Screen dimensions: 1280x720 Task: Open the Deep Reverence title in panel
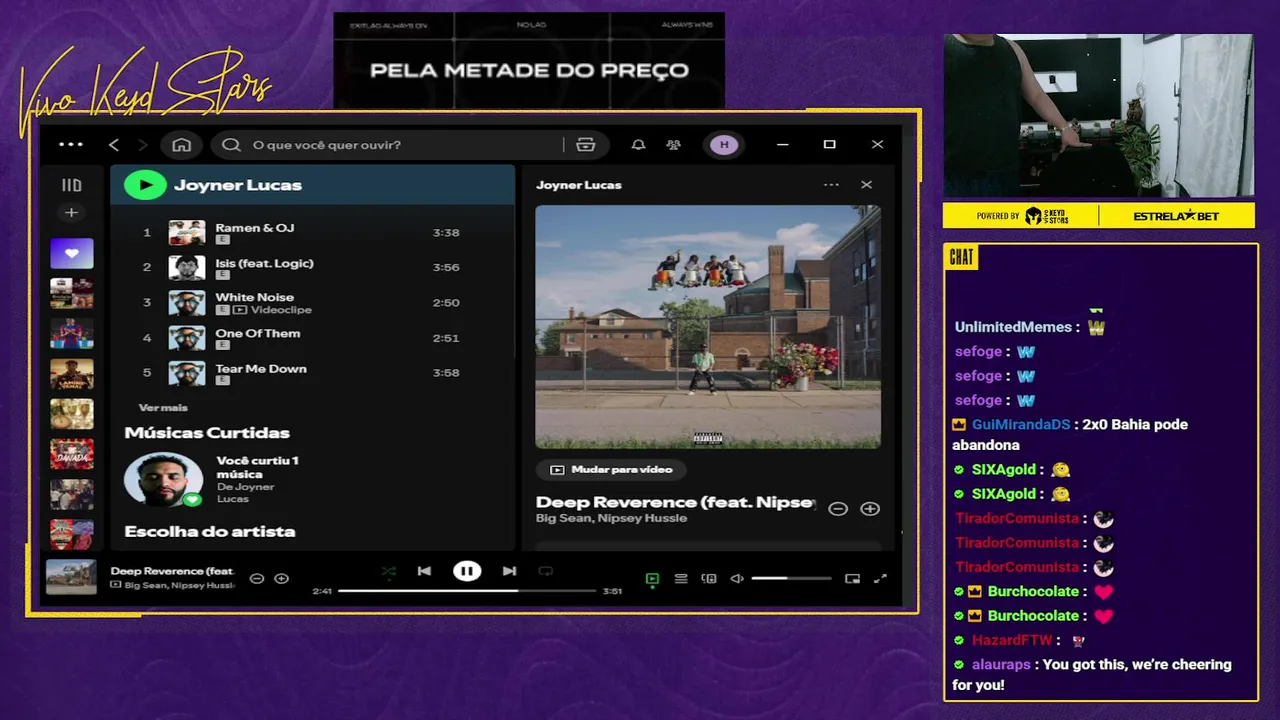676,502
